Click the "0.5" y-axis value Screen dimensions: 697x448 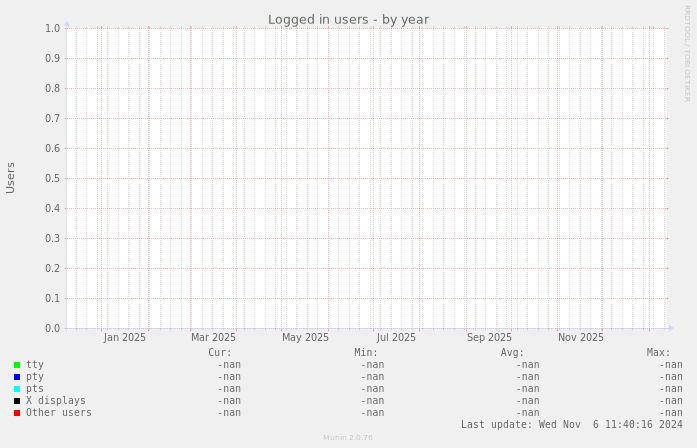[52, 179]
